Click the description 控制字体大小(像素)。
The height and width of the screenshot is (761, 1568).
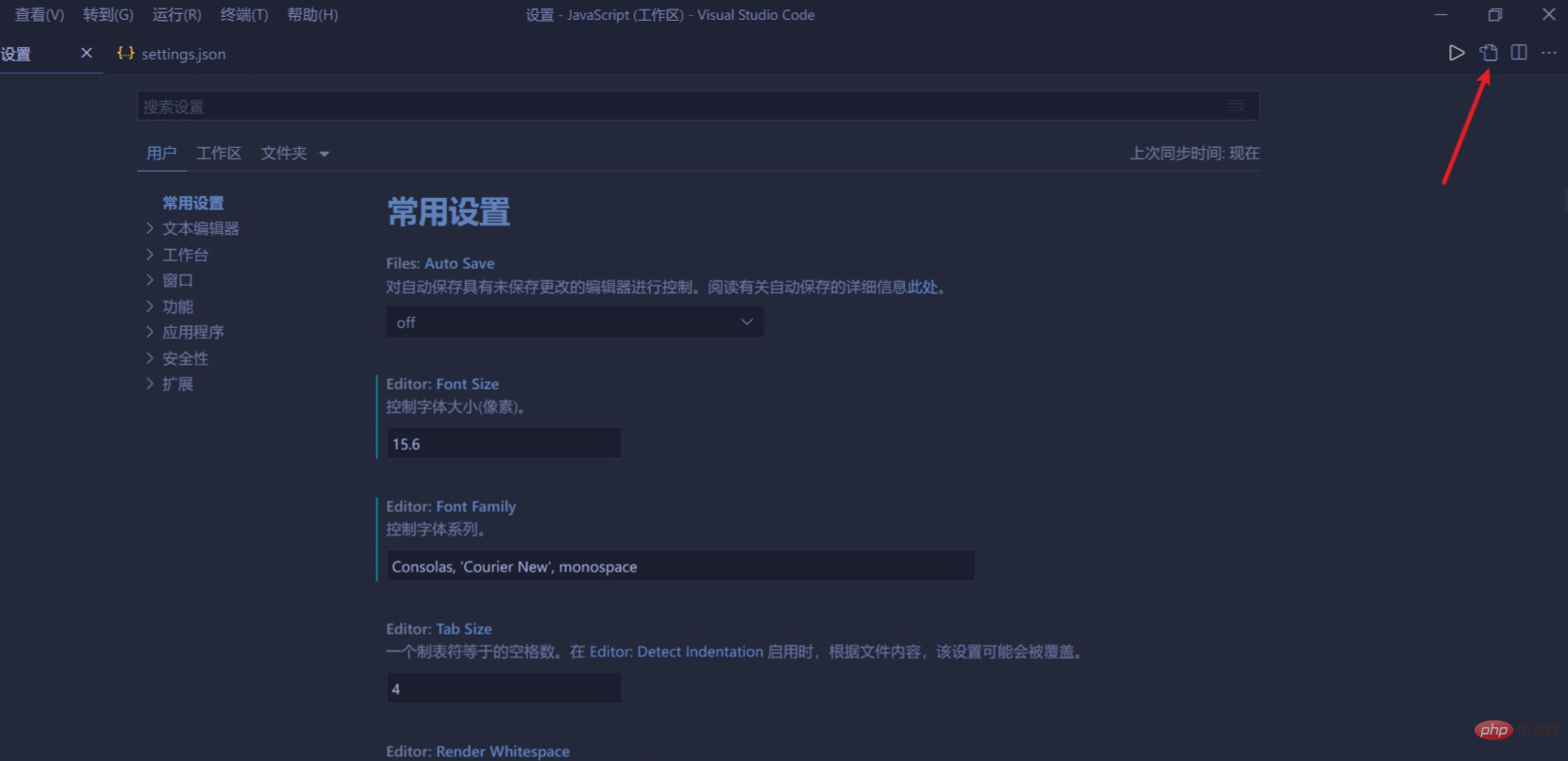coord(456,407)
